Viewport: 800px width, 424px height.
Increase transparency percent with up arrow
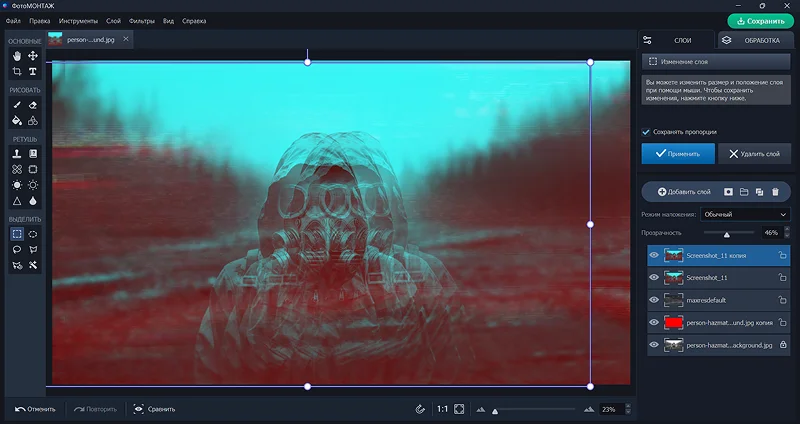[786, 229]
